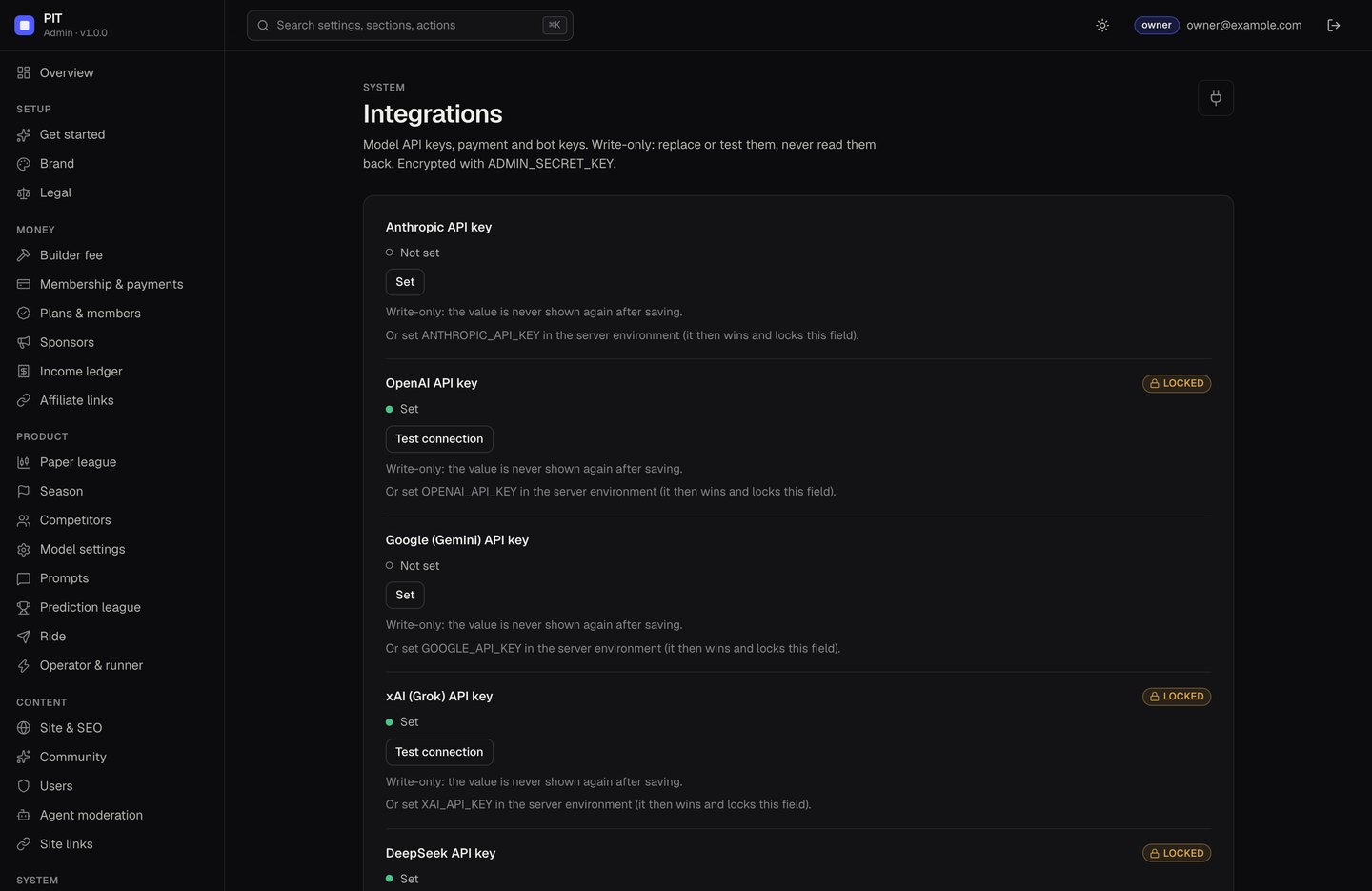Click the owner@example.com account email
This screenshot has width=1372, height=891.
1244,26
